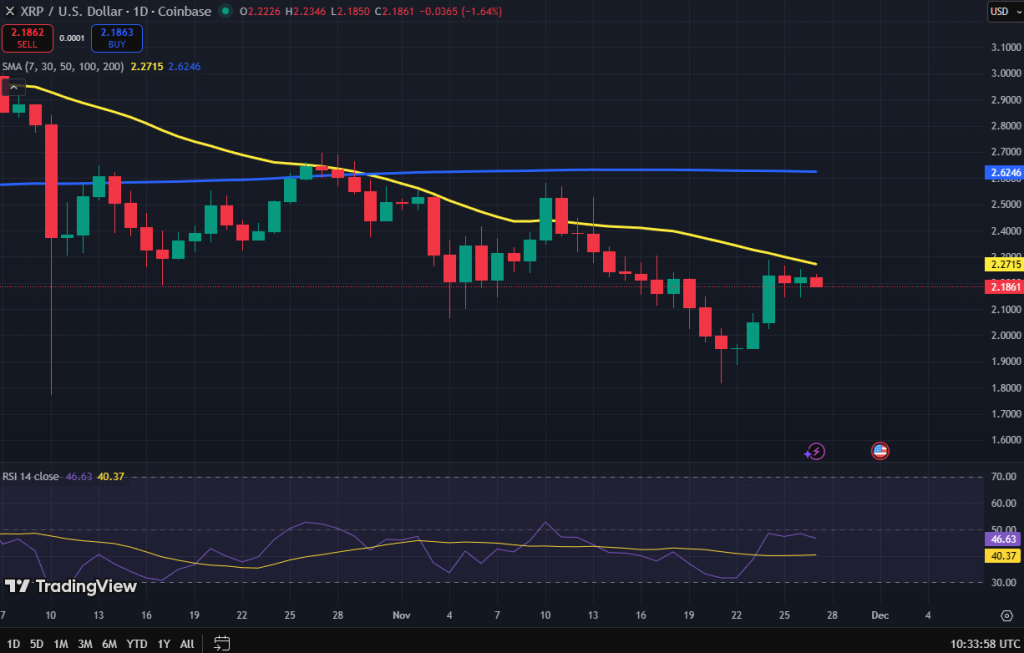Screen dimensions: 1024x653
Task: Click the red 2.1861 current price label
Action: point(1004,287)
